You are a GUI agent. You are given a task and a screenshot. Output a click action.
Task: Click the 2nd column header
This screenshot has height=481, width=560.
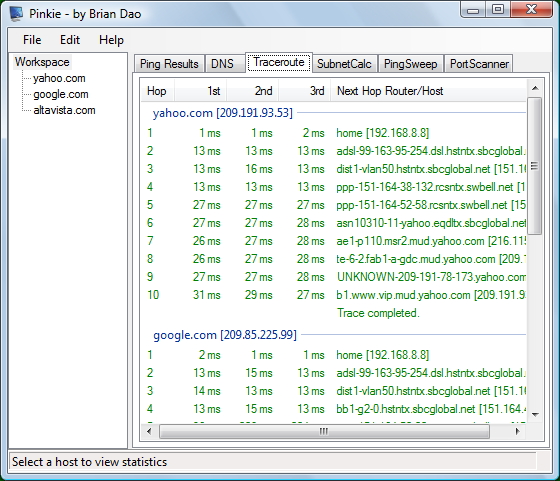pyautogui.click(x=253, y=91)
